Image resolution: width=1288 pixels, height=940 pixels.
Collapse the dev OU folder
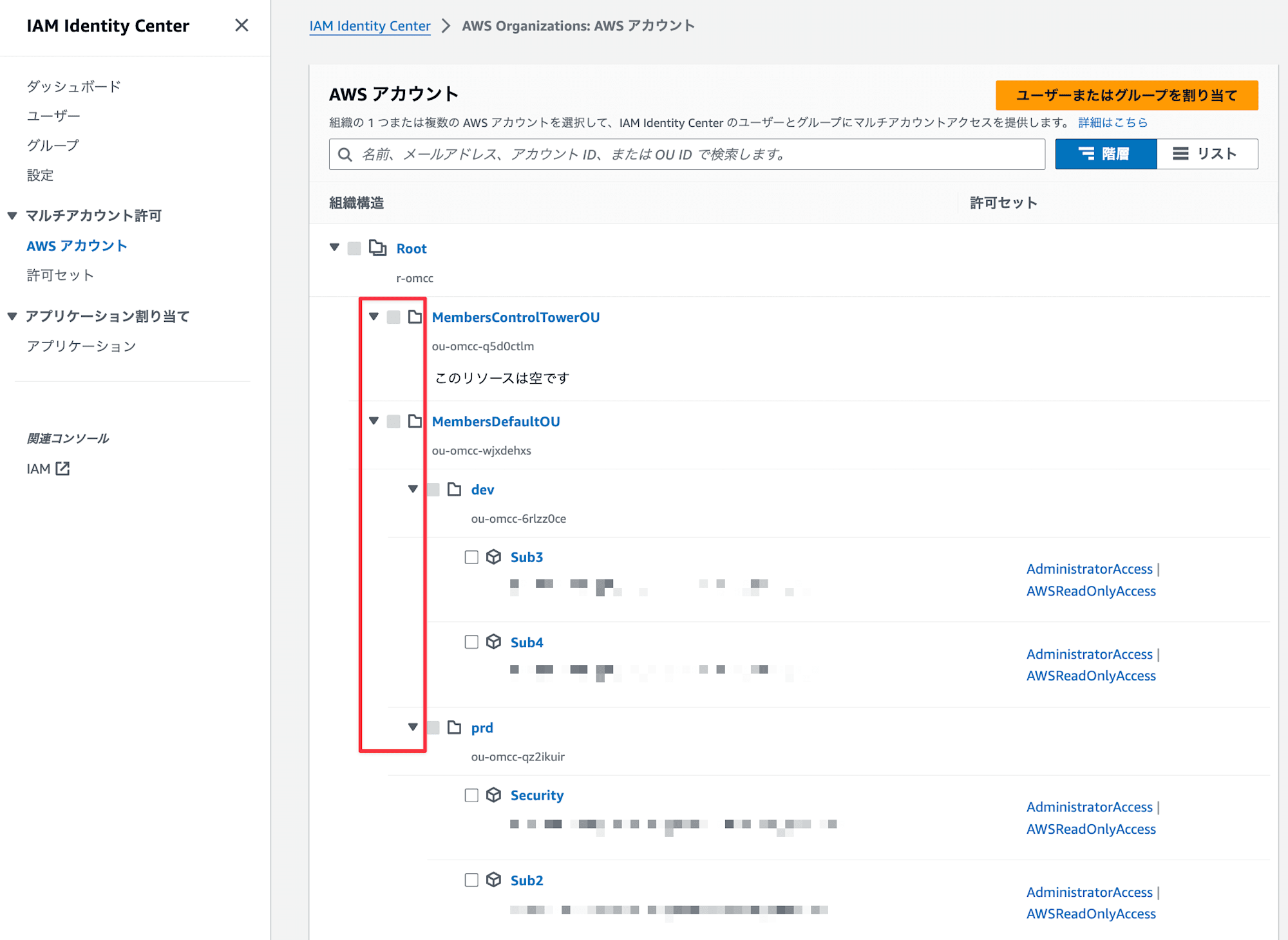[x=413, y=490]
